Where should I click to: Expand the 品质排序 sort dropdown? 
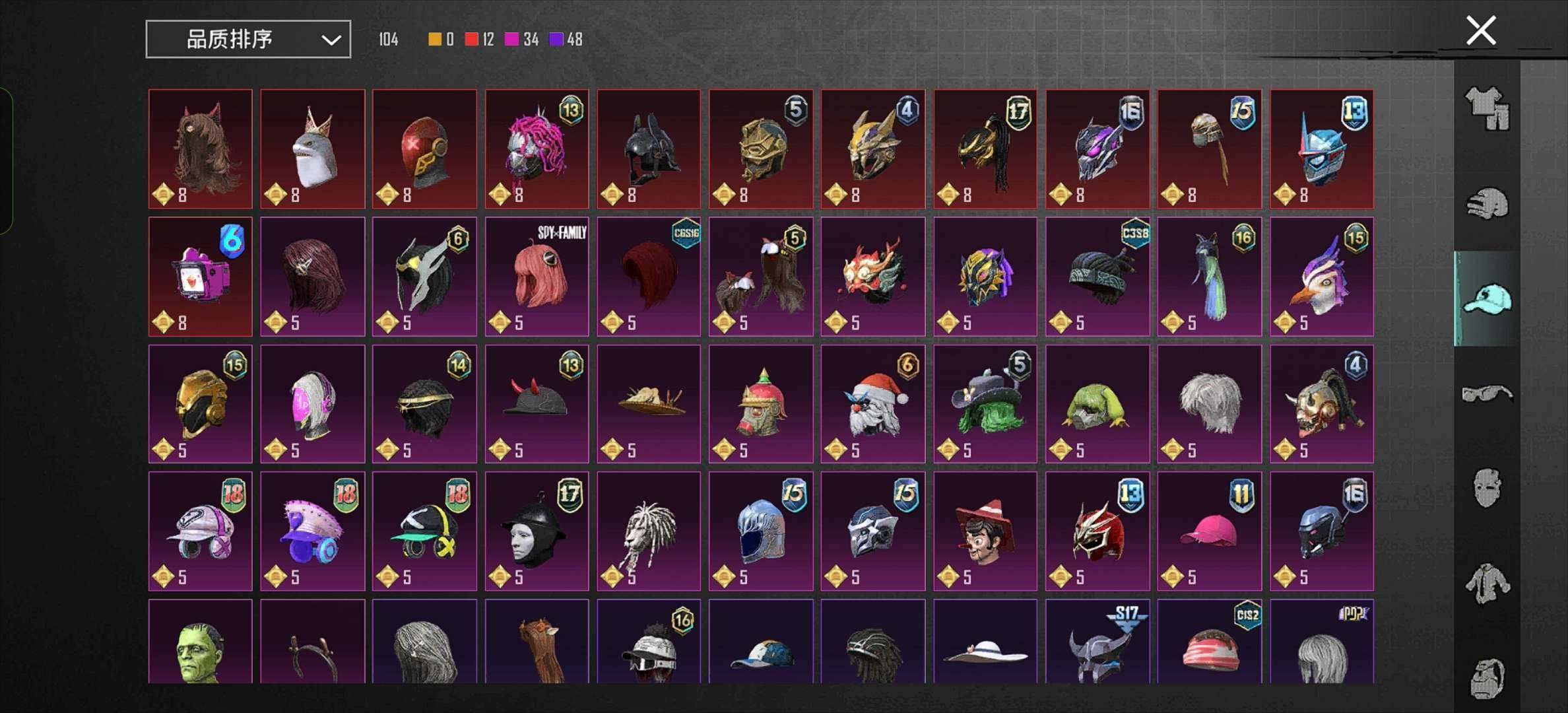(248, 40)
